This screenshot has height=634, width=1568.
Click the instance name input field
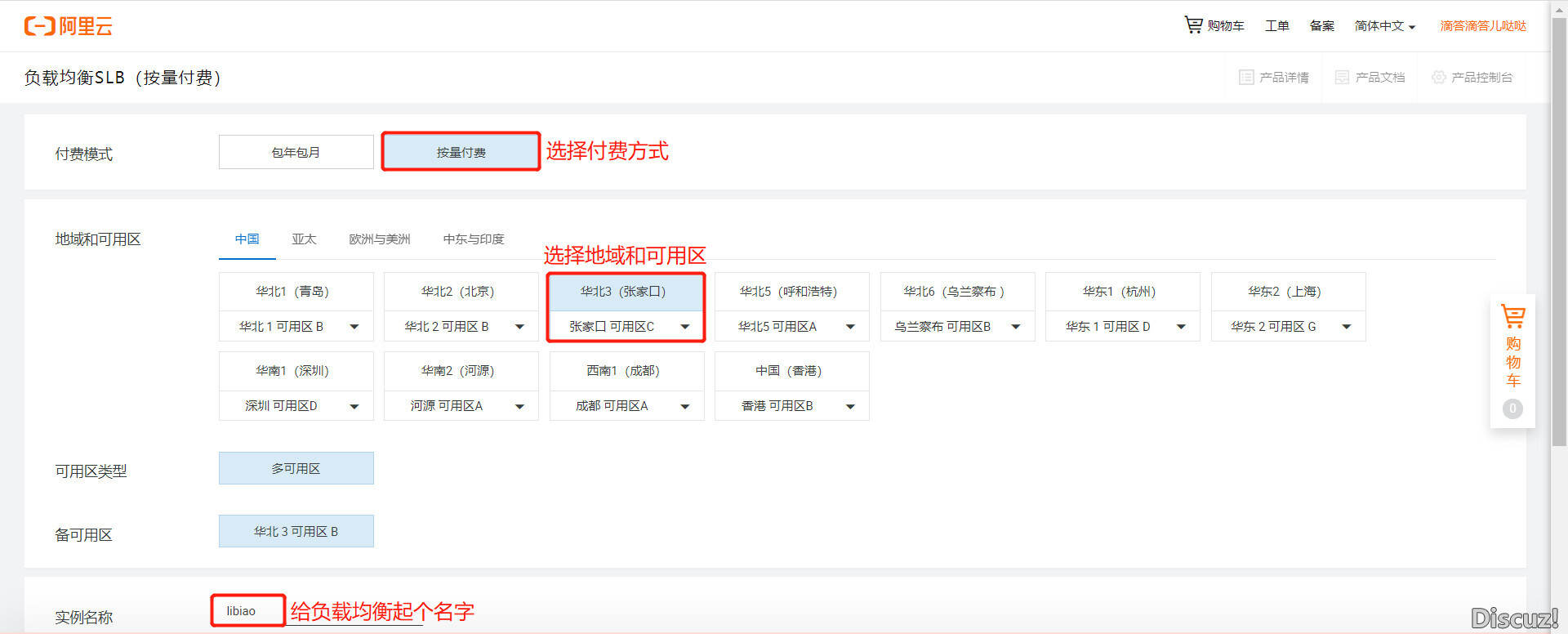248,611
